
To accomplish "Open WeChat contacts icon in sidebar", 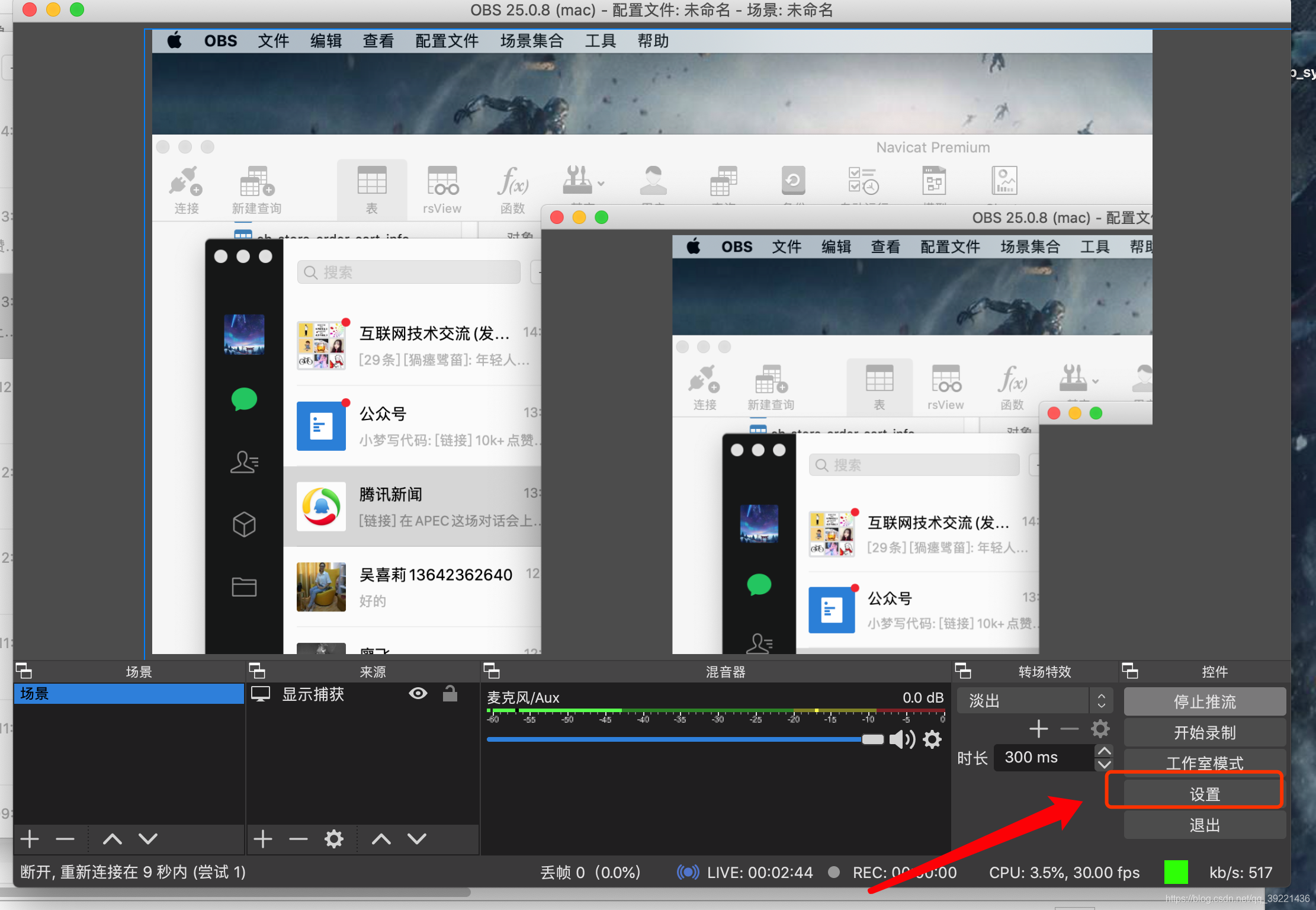I will click(244, 462).
